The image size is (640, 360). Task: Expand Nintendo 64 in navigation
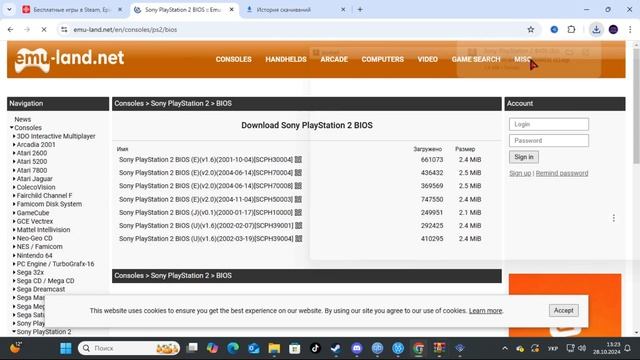(x=14, y=256)
